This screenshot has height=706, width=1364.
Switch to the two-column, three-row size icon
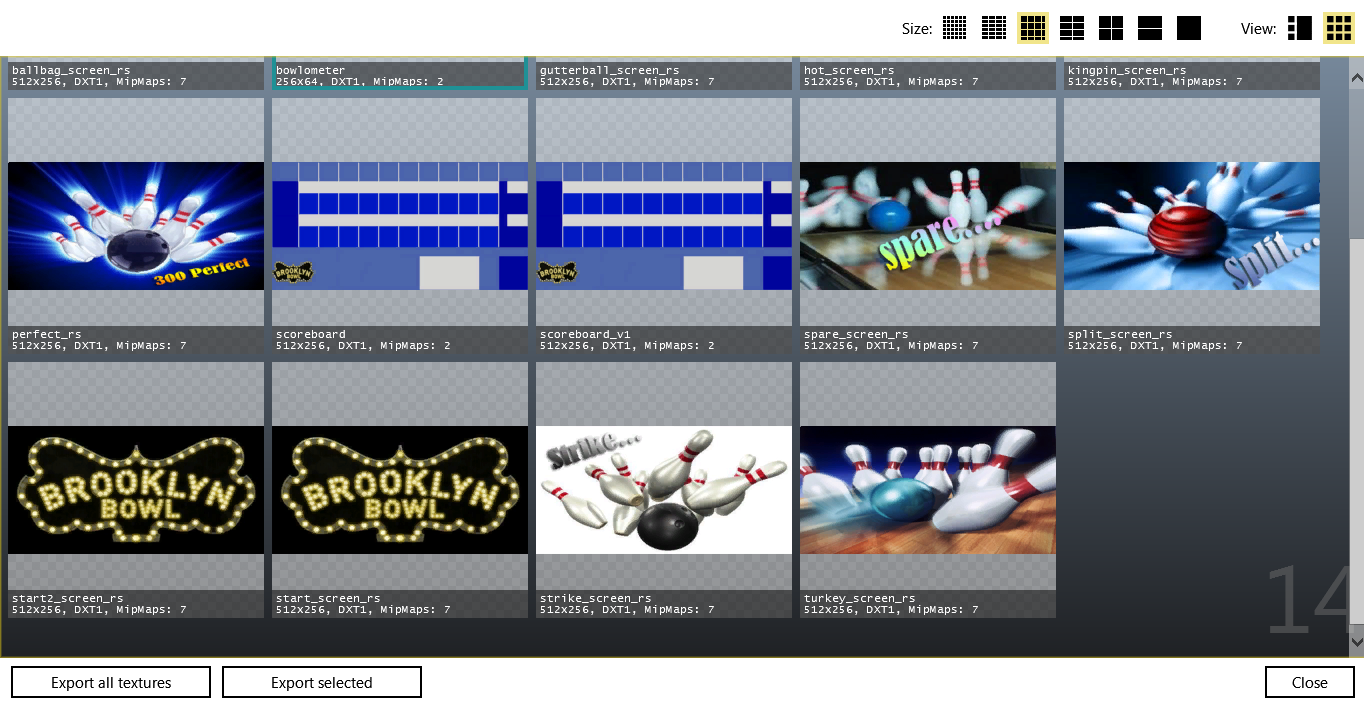[x=1072, y=28]
